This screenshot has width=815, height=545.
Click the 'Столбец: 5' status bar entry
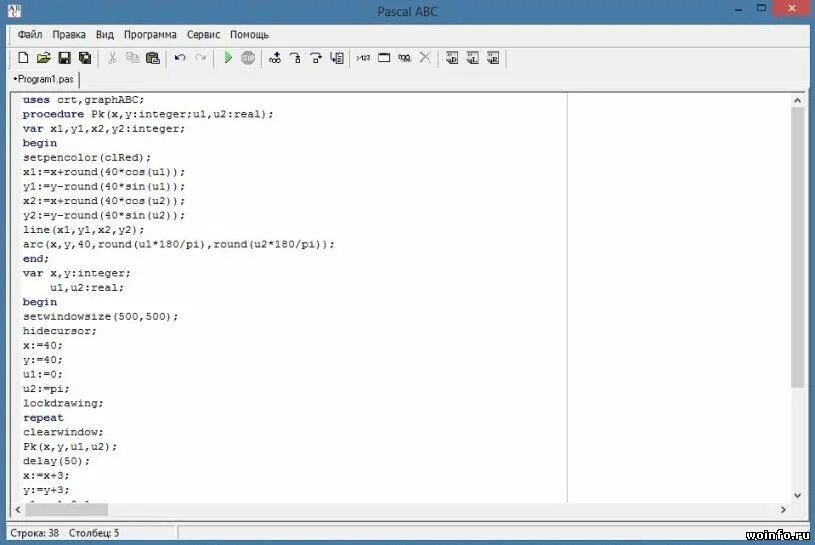(x=94, y=533)
